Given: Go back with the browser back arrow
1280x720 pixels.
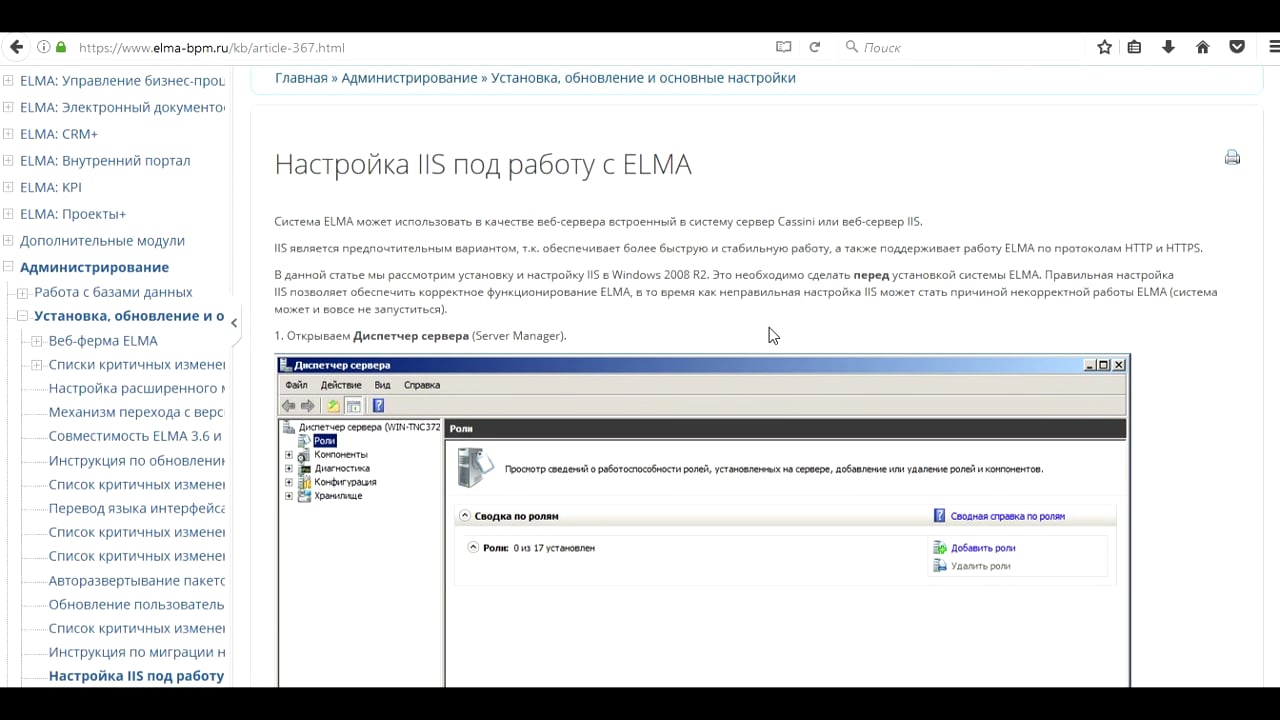Looking at the screenshot, I should click(16, 47).
